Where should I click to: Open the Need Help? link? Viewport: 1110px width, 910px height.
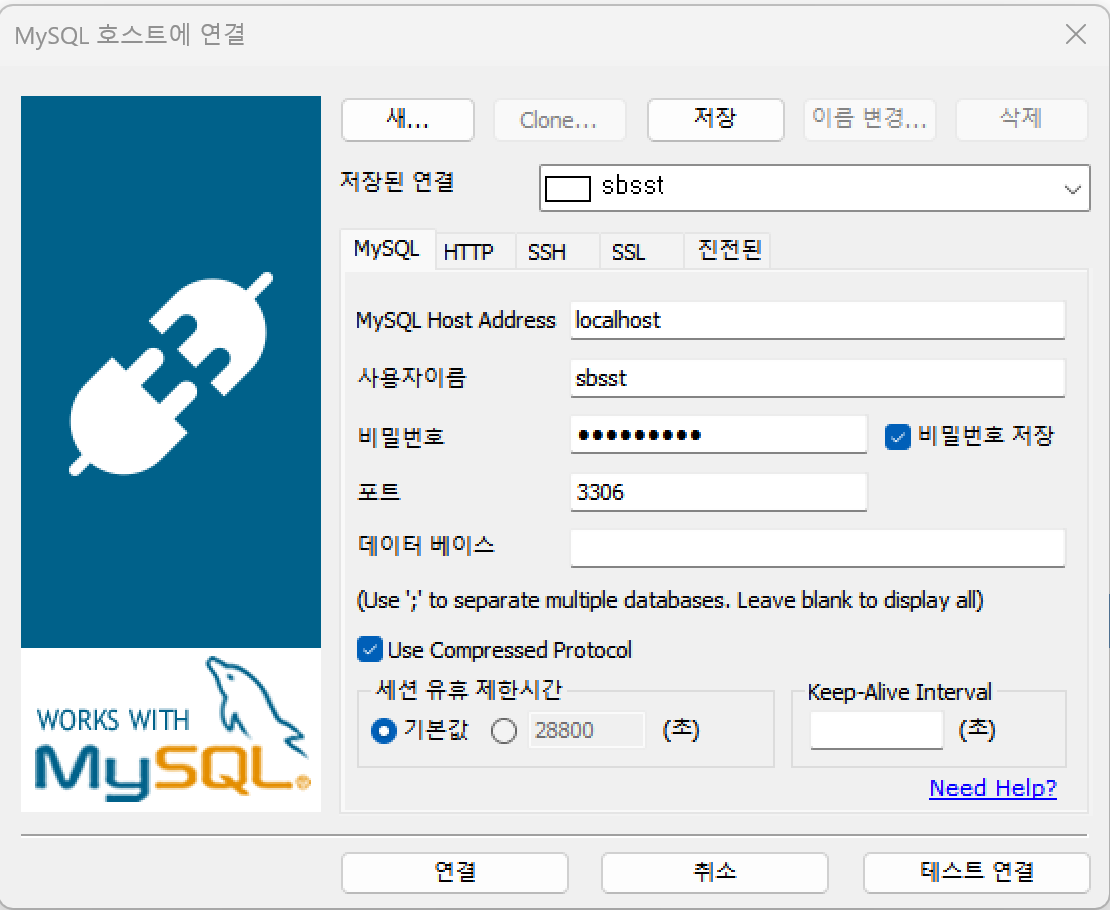tap(992, 787)
